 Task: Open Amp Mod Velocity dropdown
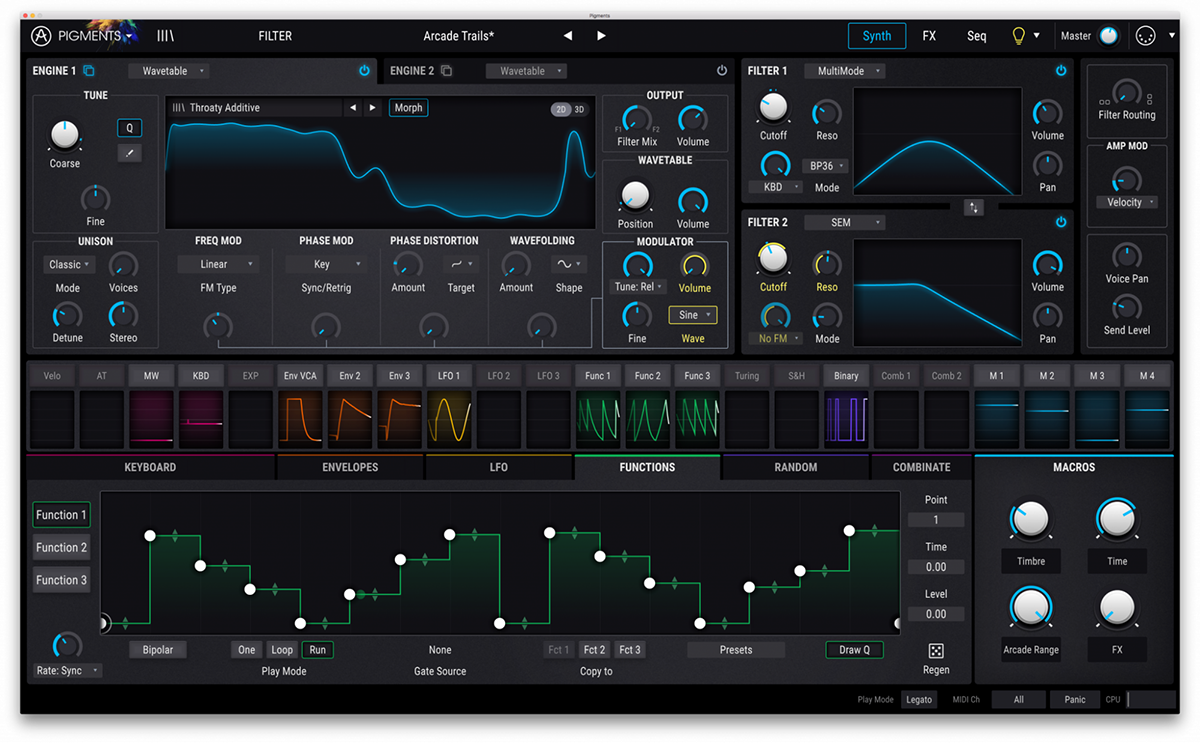[x=1127, y=202]
